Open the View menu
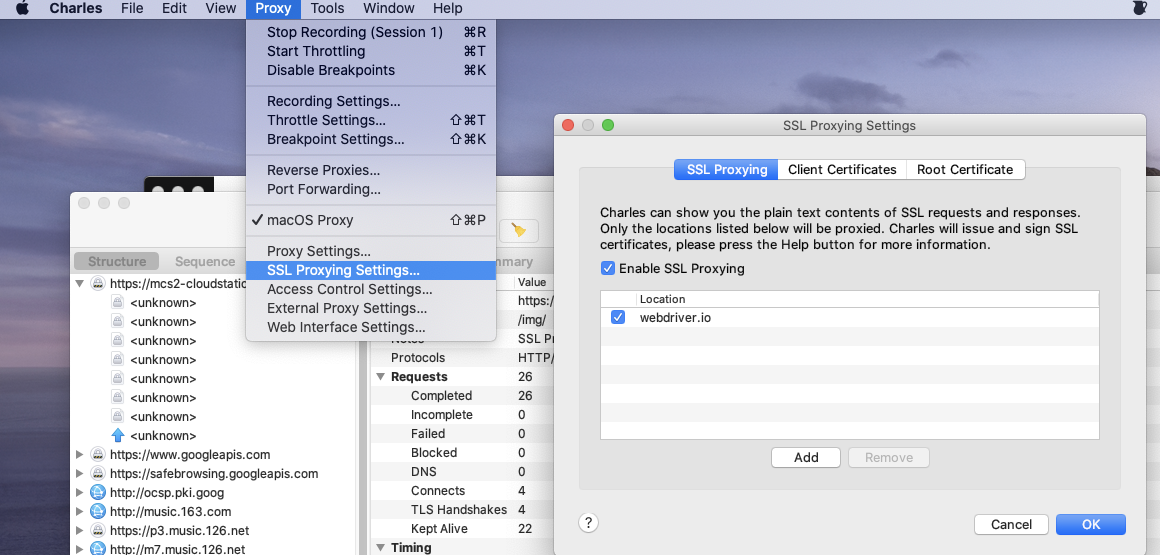Screen dimensions: 1160x555 click(220, 9)
